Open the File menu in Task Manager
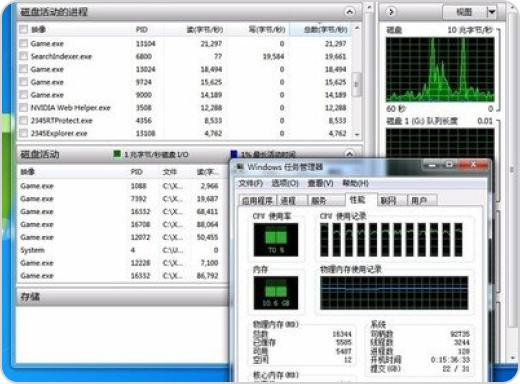Viewport: 520px width, 384px height. (x=251, y=183)
